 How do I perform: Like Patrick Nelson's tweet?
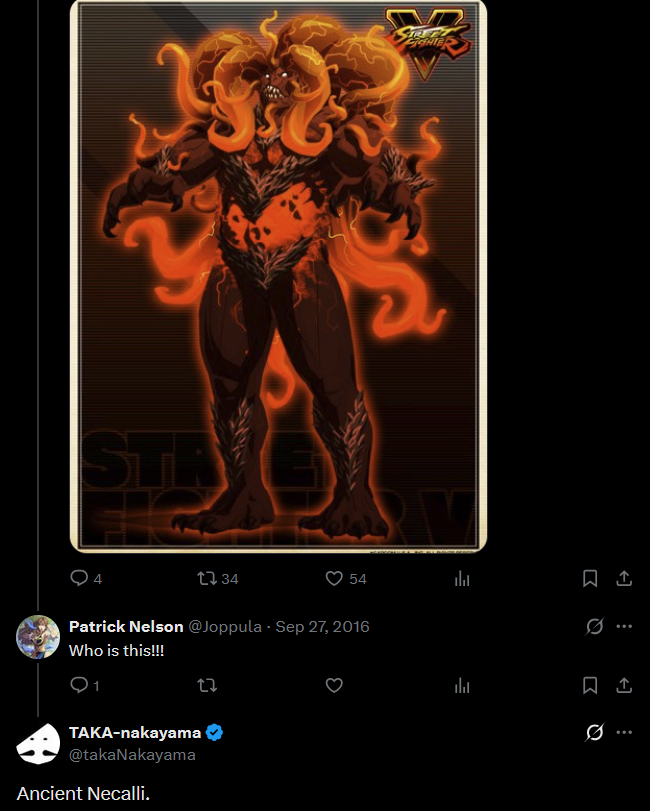click(x=334, y=685)
